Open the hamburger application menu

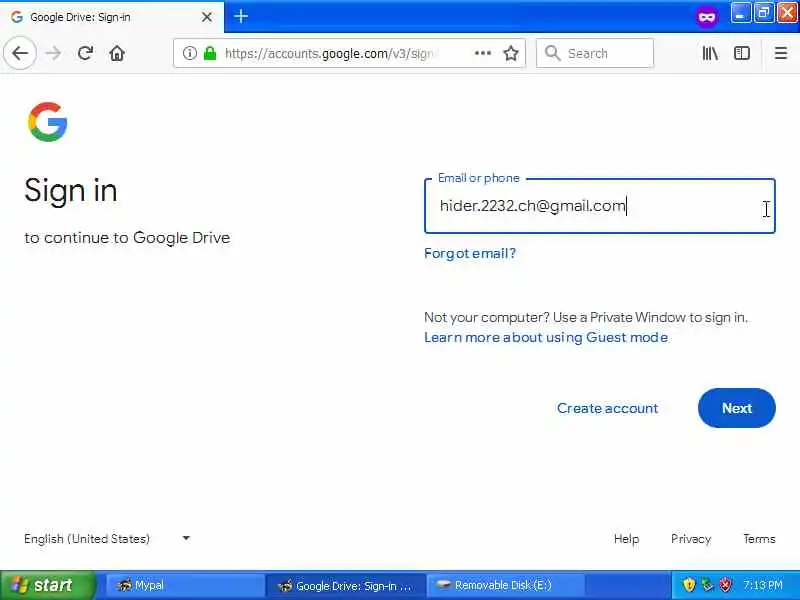(x=781, y=53)
